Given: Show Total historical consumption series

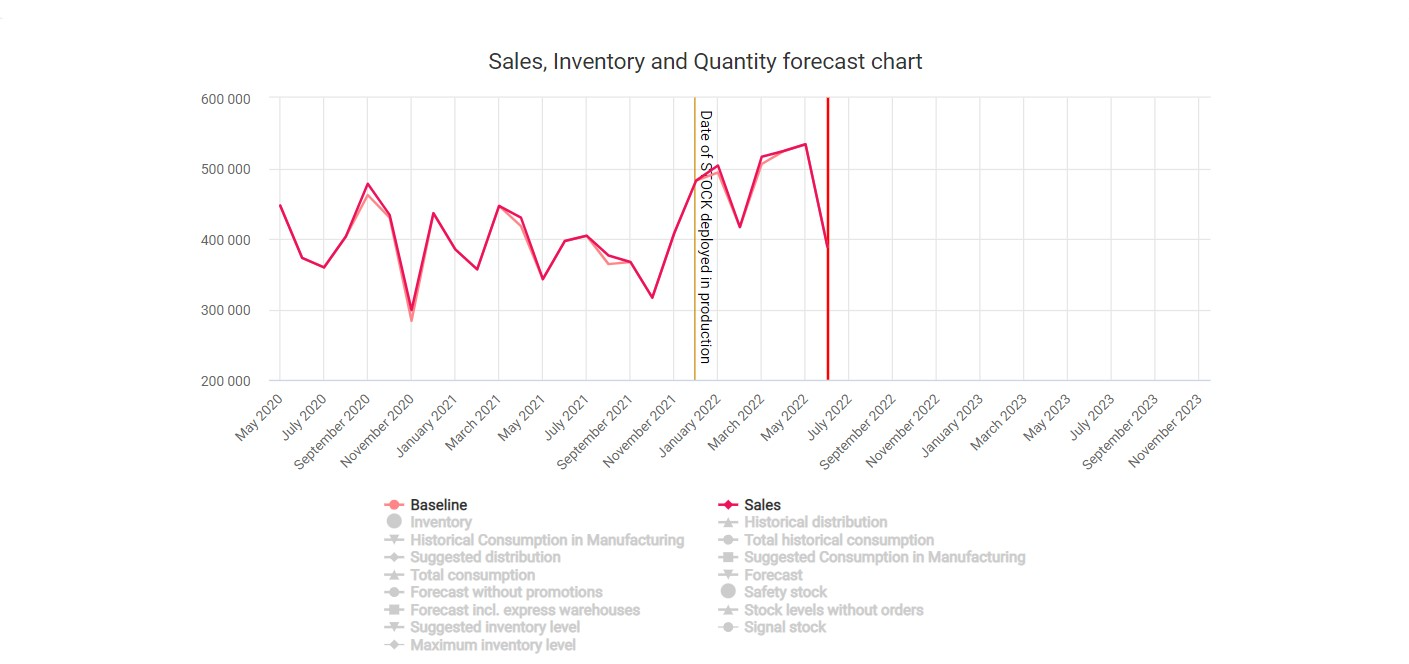Looking at the screenshot, I should coord(839,540).
